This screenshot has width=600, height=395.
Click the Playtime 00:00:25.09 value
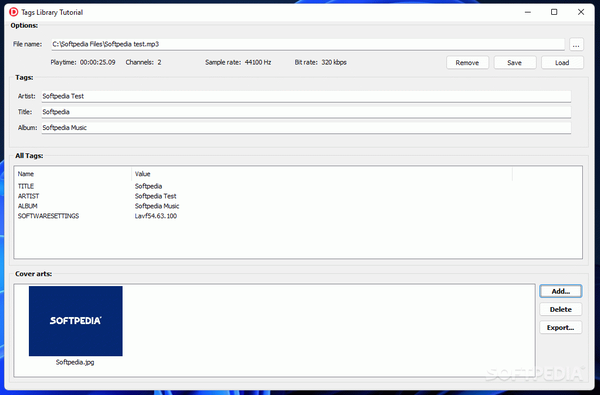point(98,62)
